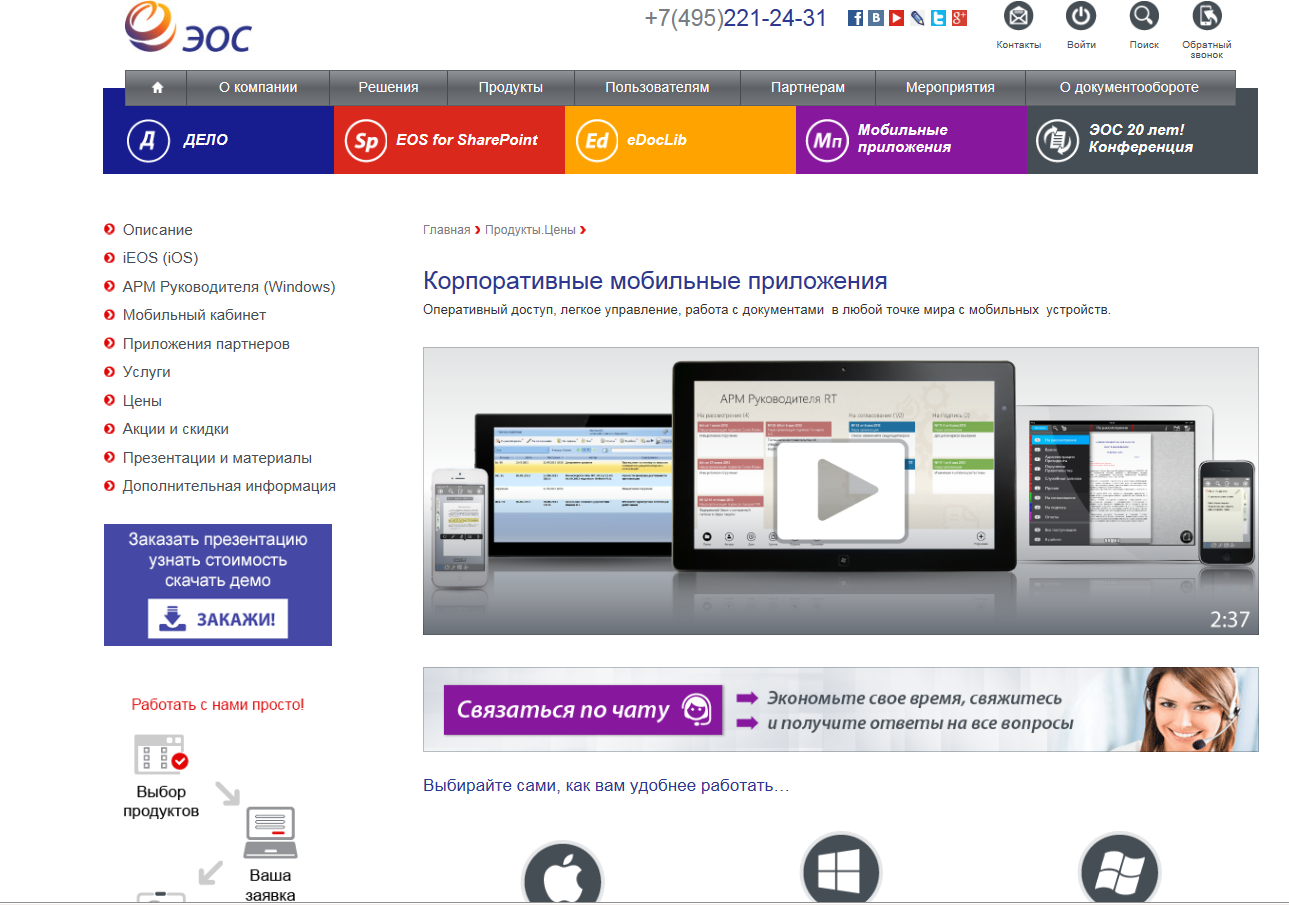The width and height of the screenshot is (1289, 905).
Task: Click the Связаться по чату button
Action: (x=583, y=711)
